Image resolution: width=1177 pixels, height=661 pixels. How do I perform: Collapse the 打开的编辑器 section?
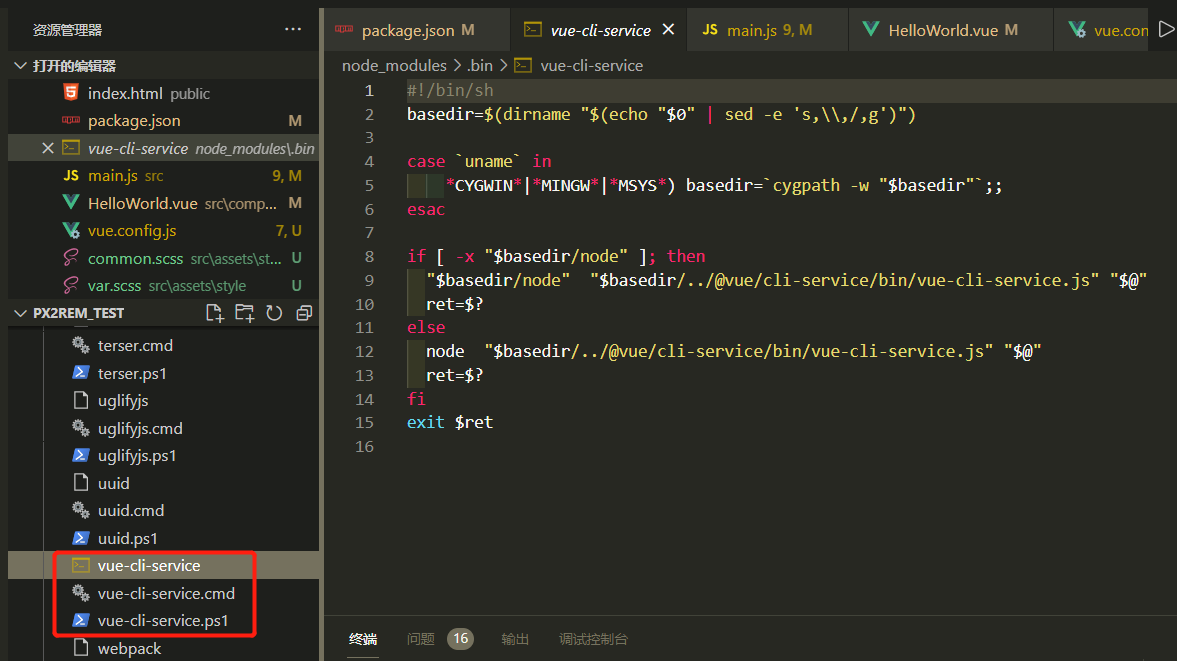point(20,66)
